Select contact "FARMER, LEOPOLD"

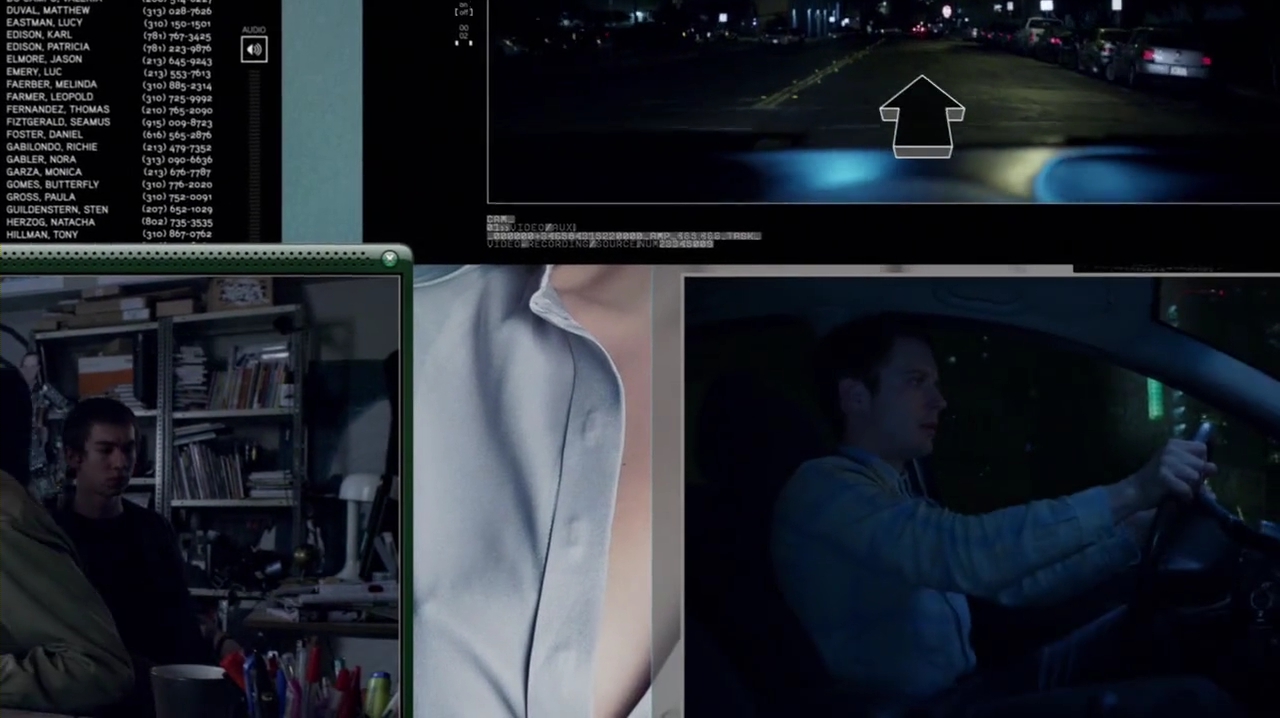pos(49,97)
